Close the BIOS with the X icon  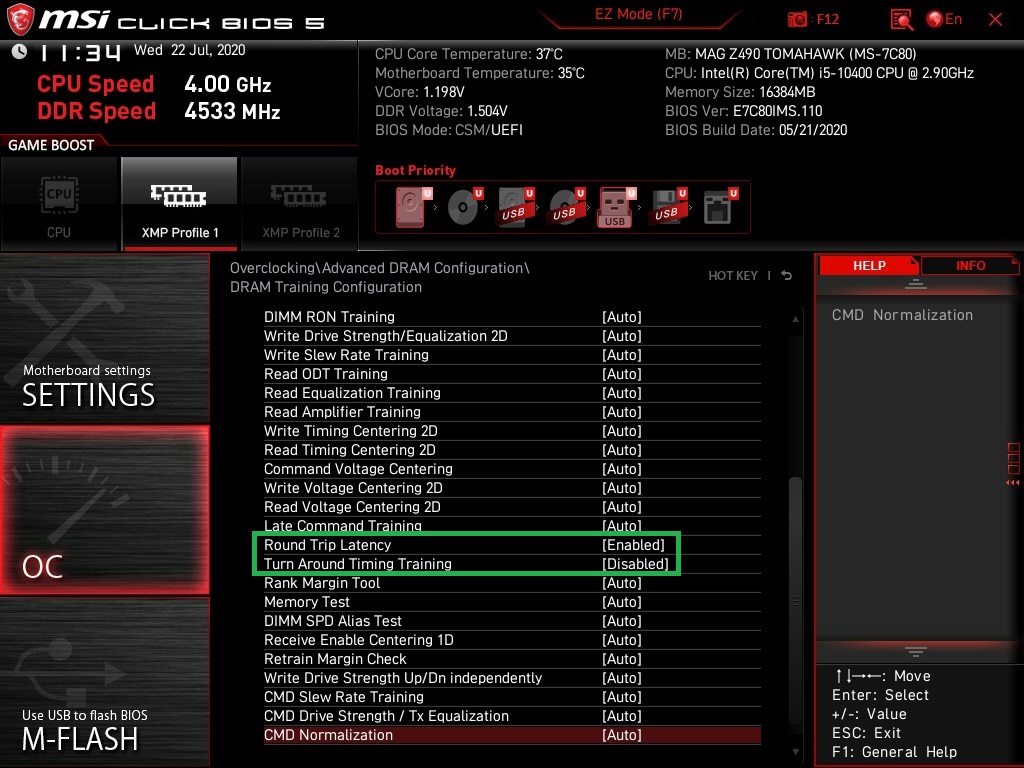(x=995, y=20)
